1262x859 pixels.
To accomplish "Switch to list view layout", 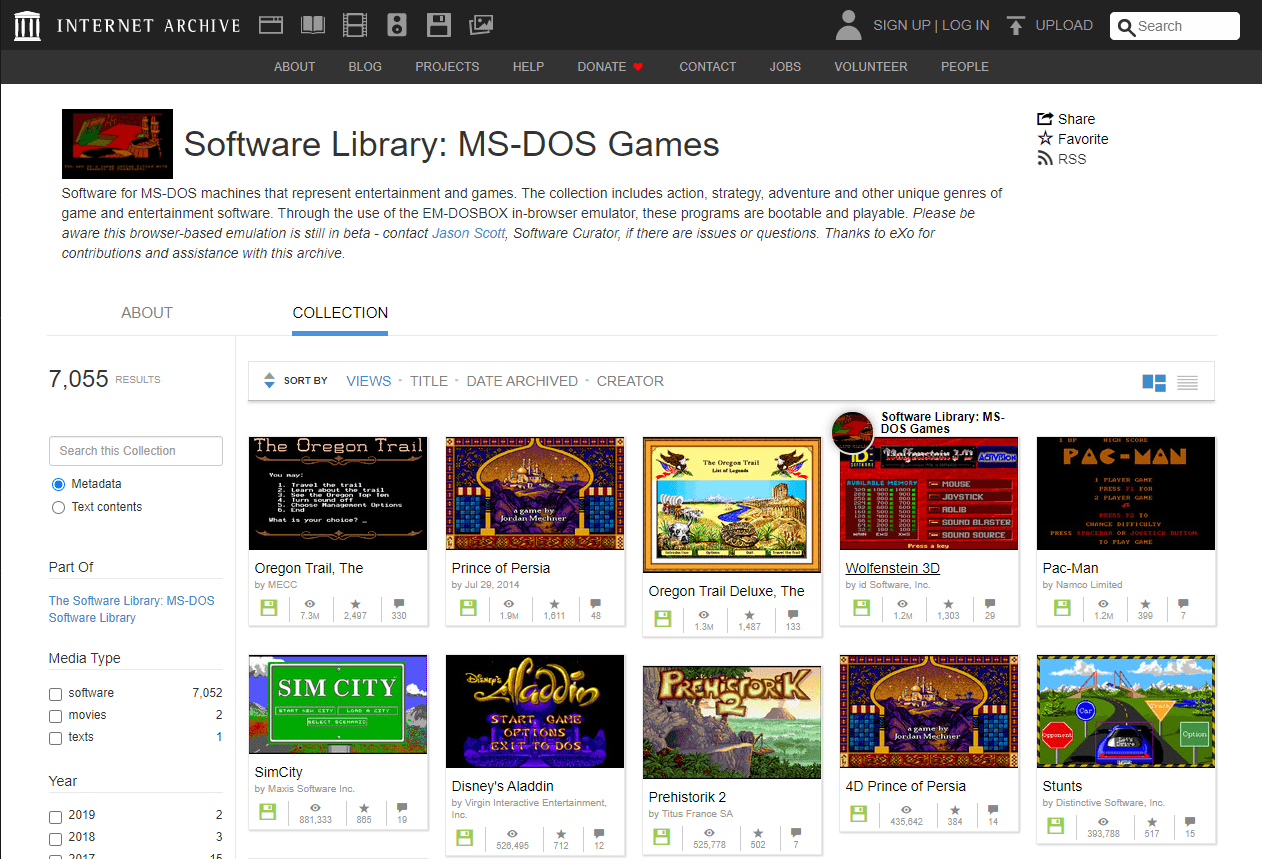I will (x=1186, y=382).
